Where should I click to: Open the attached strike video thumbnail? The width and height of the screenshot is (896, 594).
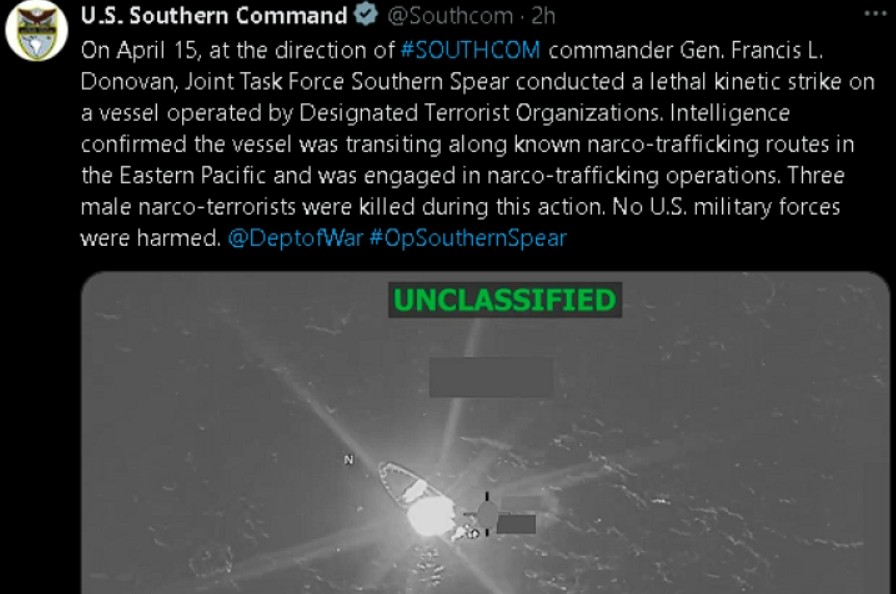point(485,433)
